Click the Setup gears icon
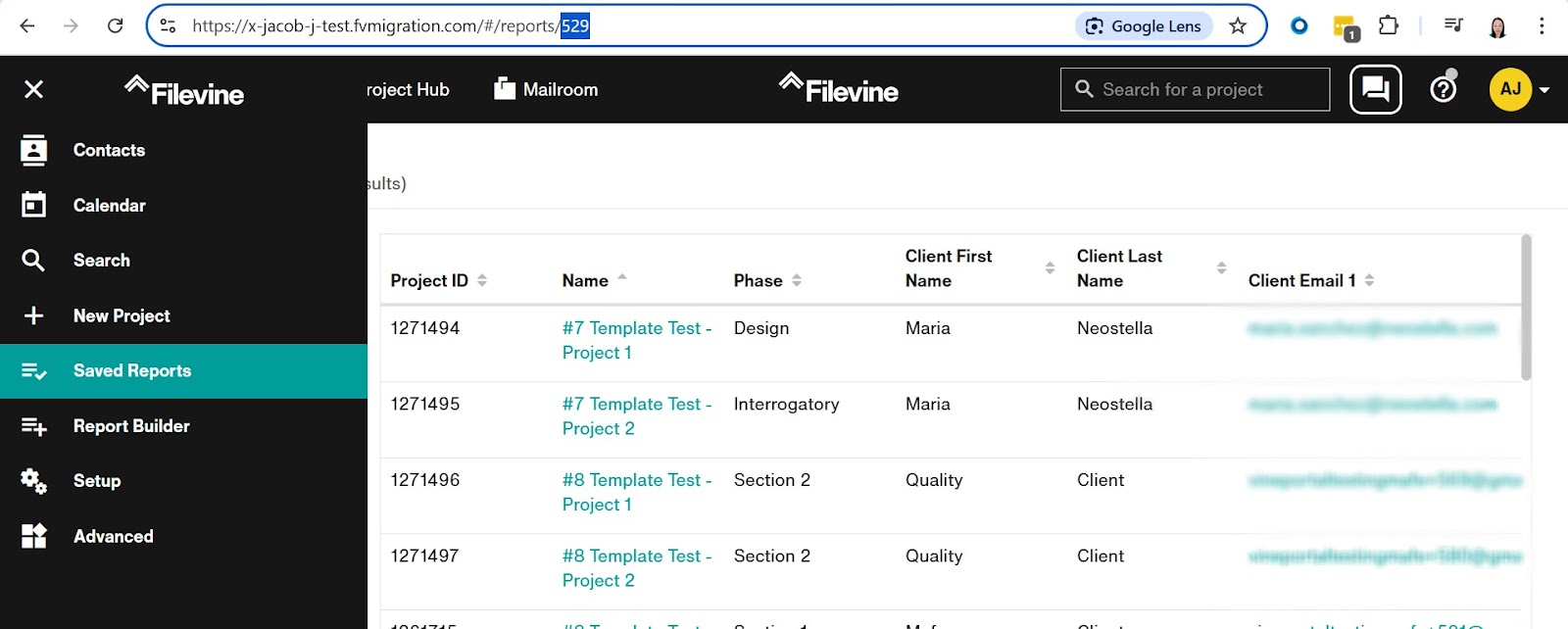This screenshot has height=629, width=1568. pos(33,481)
